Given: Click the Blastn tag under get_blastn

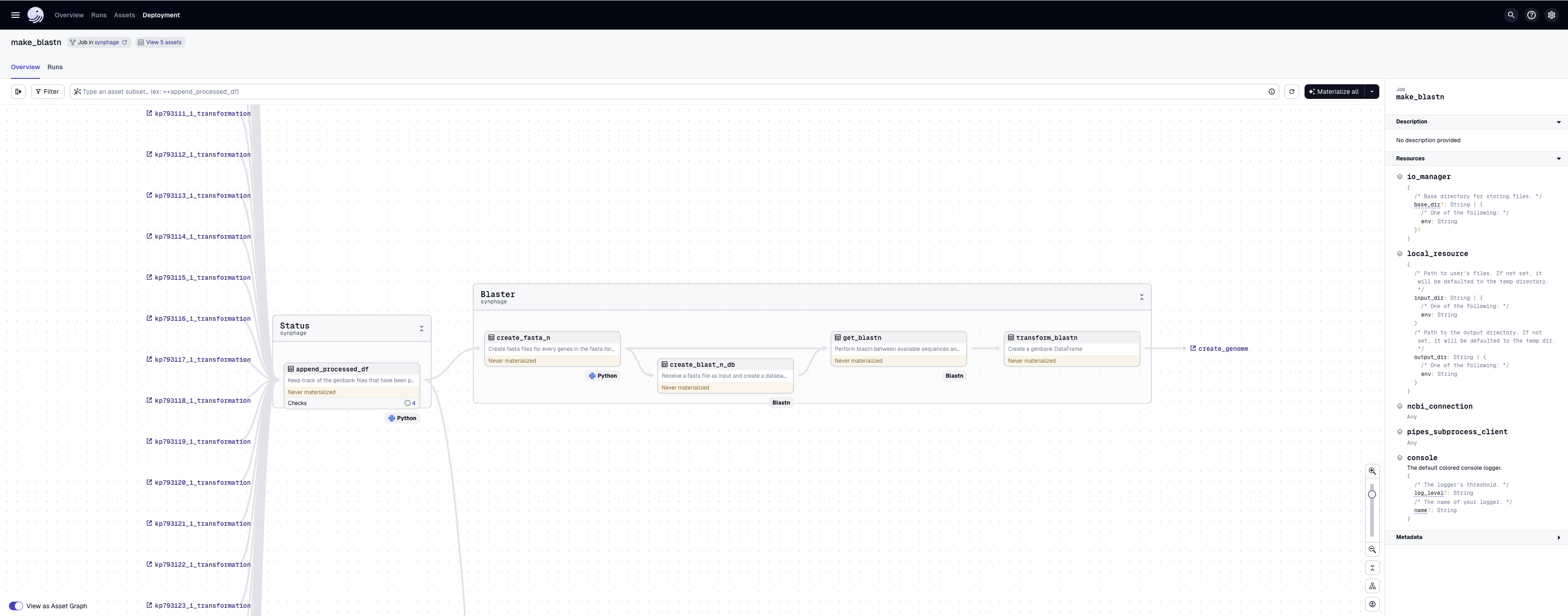Looking at the screenshot, I should [954, 376].
